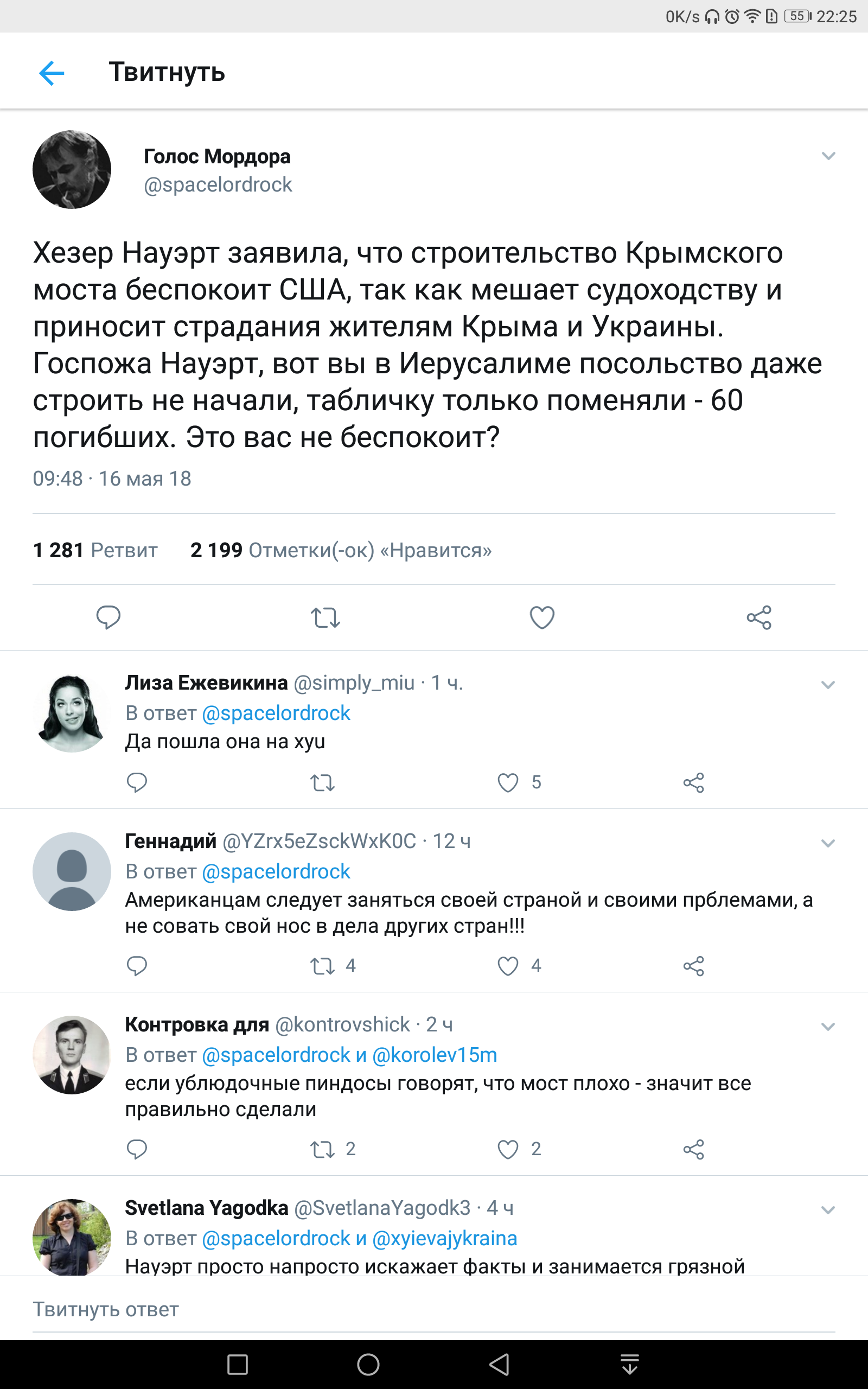Retweet the main tweet about Крымский мост

(325, 617)
